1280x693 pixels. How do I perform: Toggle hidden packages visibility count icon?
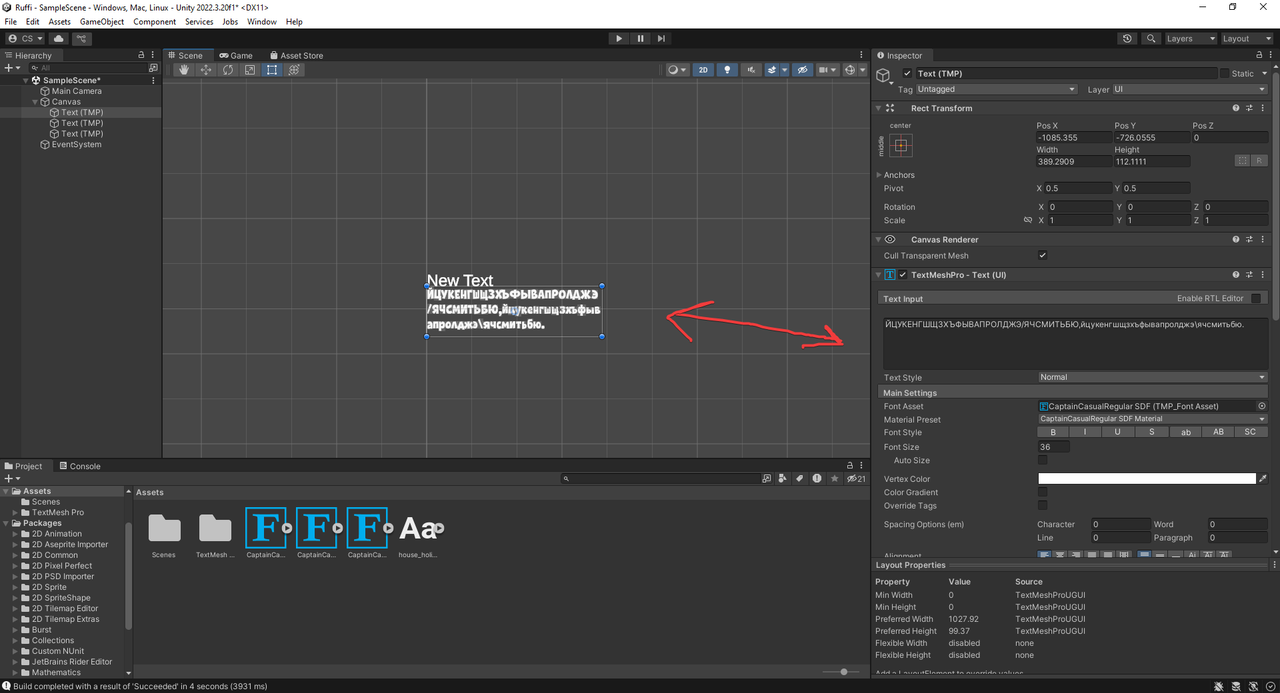coord(856,479)
